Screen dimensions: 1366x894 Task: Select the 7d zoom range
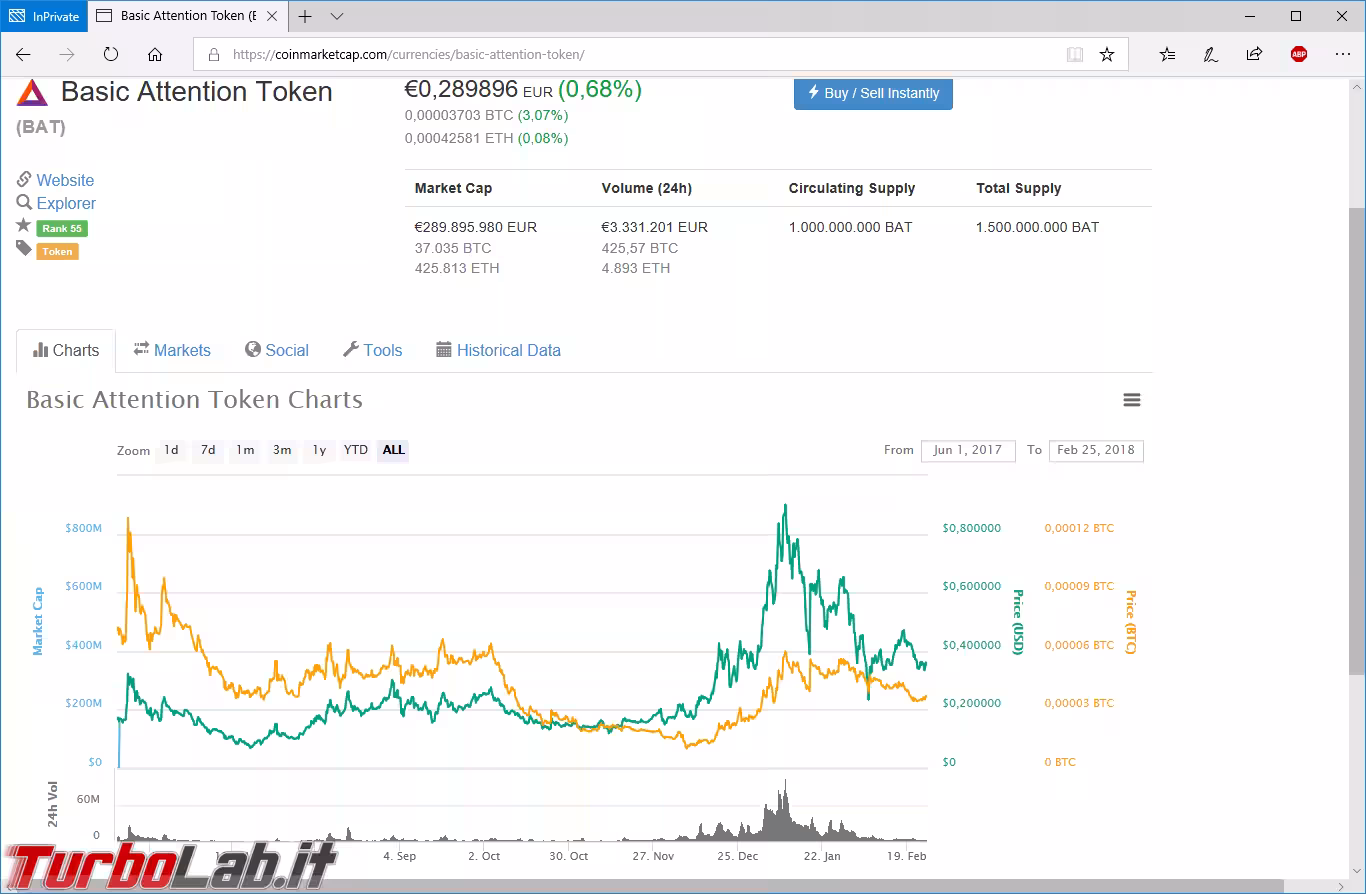[x=208, y=450]
